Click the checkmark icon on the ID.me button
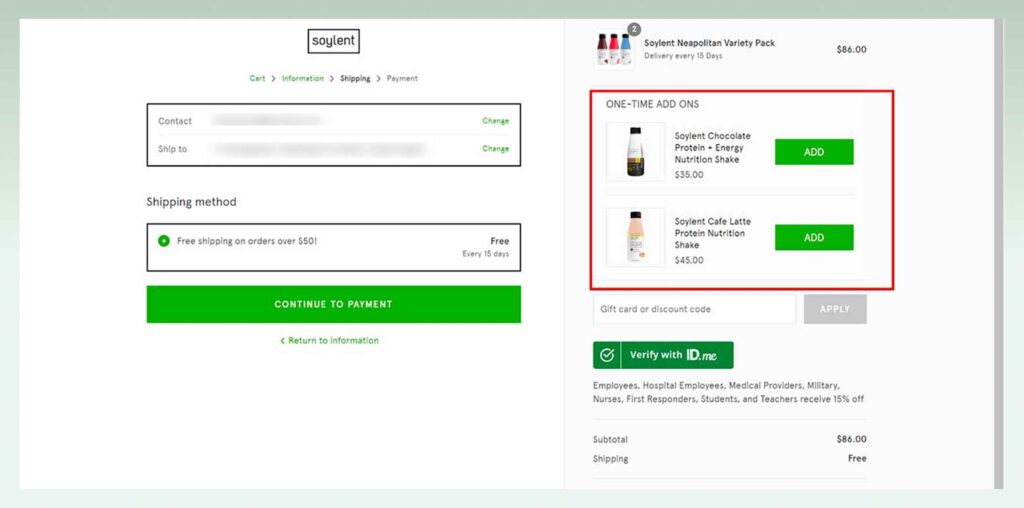 (x=607, y=355)
